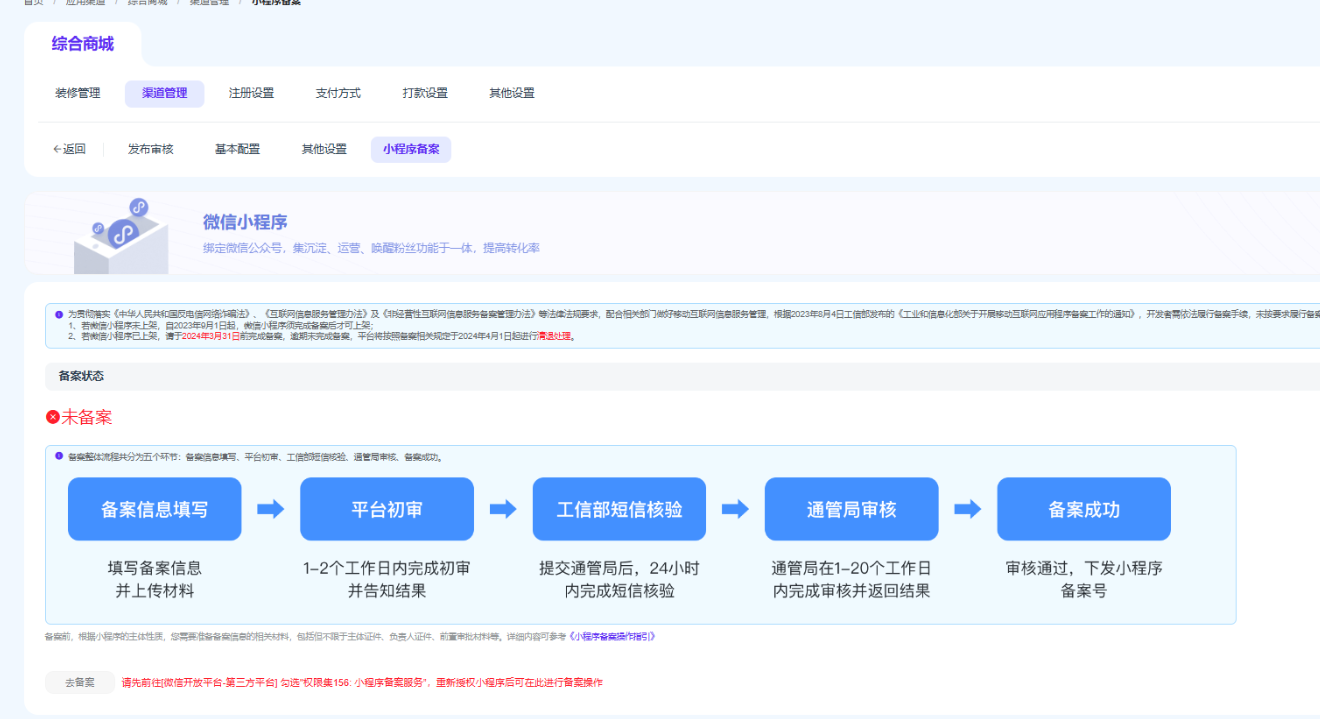
Task: Click arrow between 备案信息填写 and 平台初审
Action: [271, 509]
